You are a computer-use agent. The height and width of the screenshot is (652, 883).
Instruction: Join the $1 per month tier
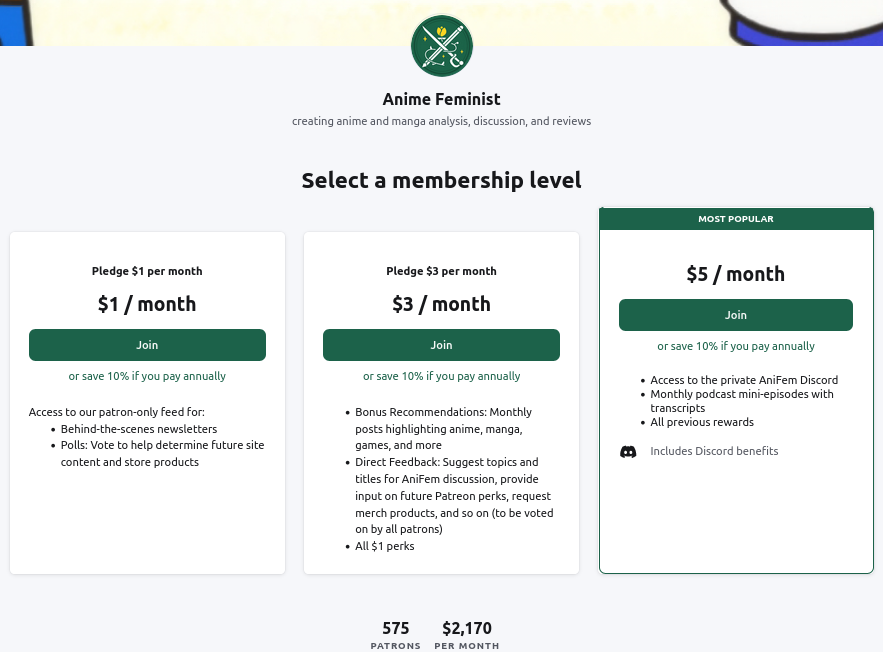[x=147, y=345]
